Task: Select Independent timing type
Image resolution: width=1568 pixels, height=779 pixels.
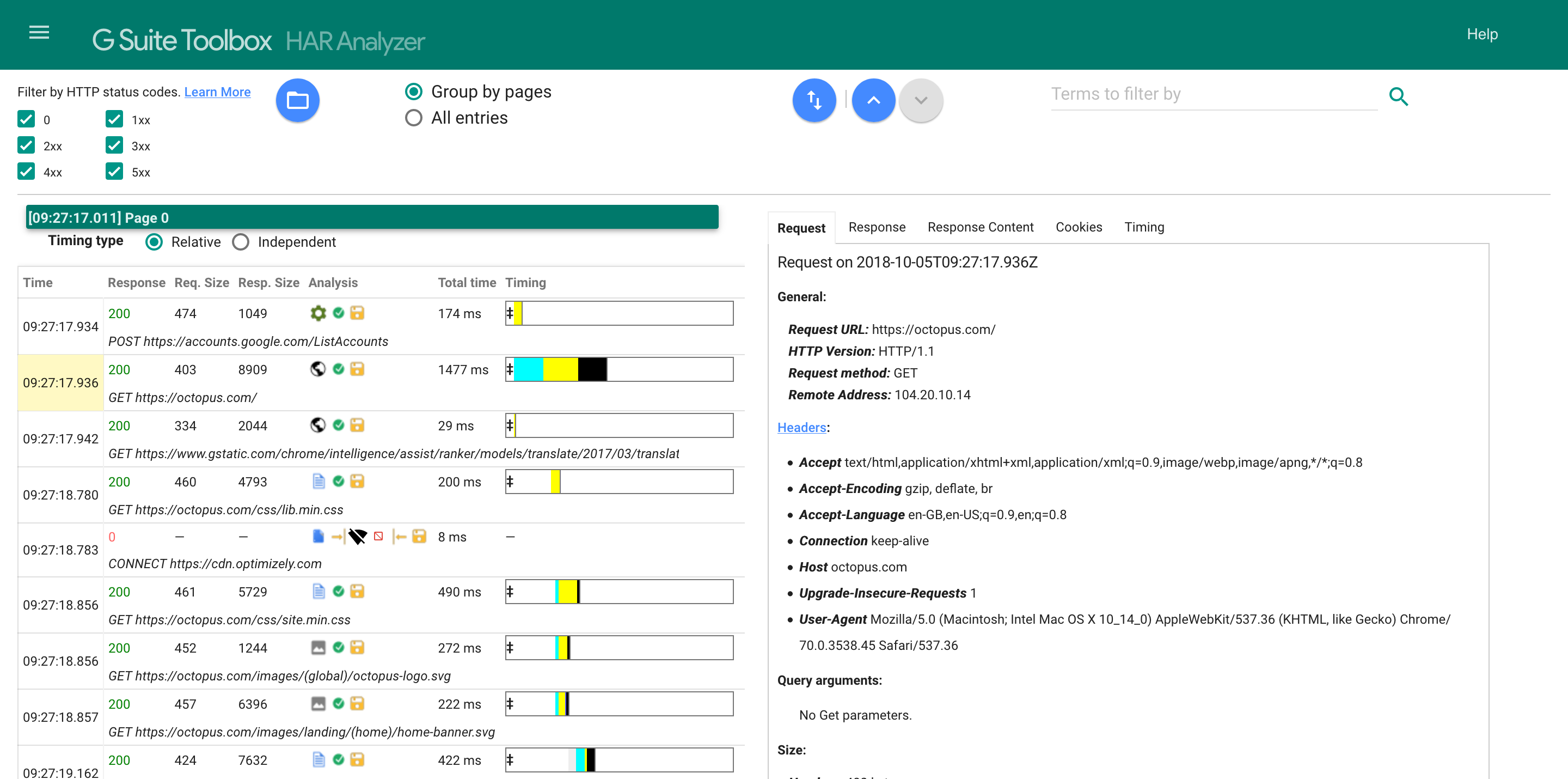Action: coord(241,242)
